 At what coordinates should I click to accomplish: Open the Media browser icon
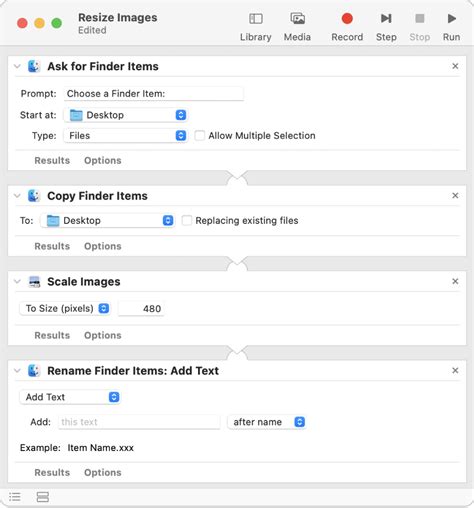[297, 18]
